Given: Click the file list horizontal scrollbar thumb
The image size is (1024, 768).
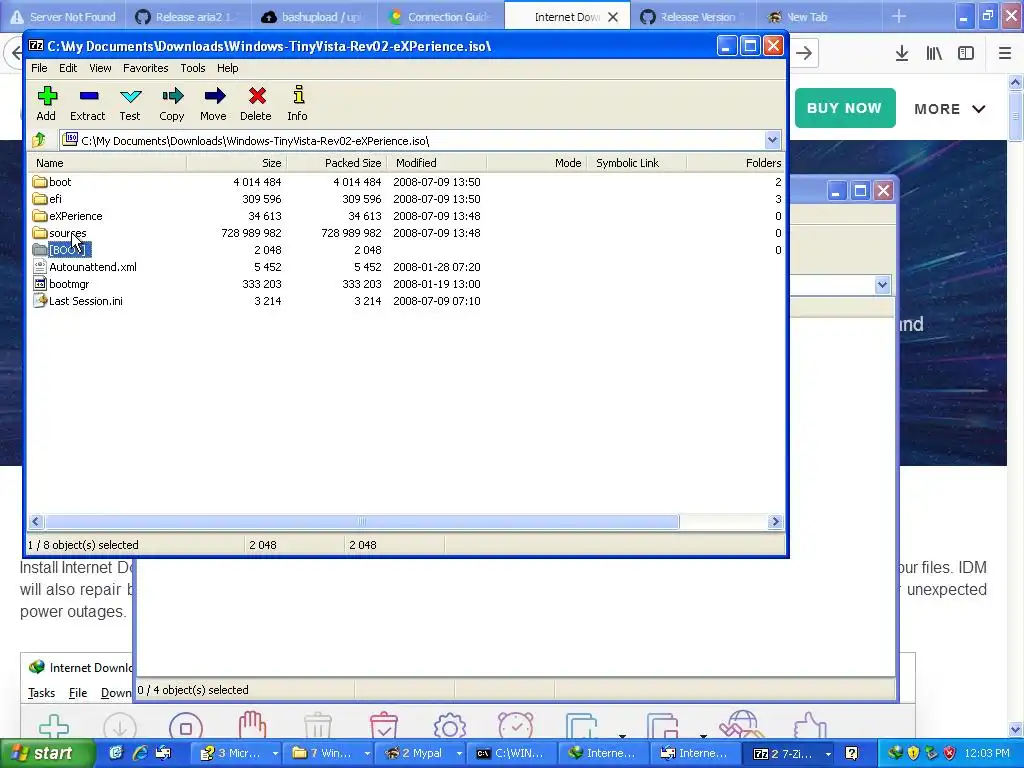Looking at the screenshot, I should 362,521.
